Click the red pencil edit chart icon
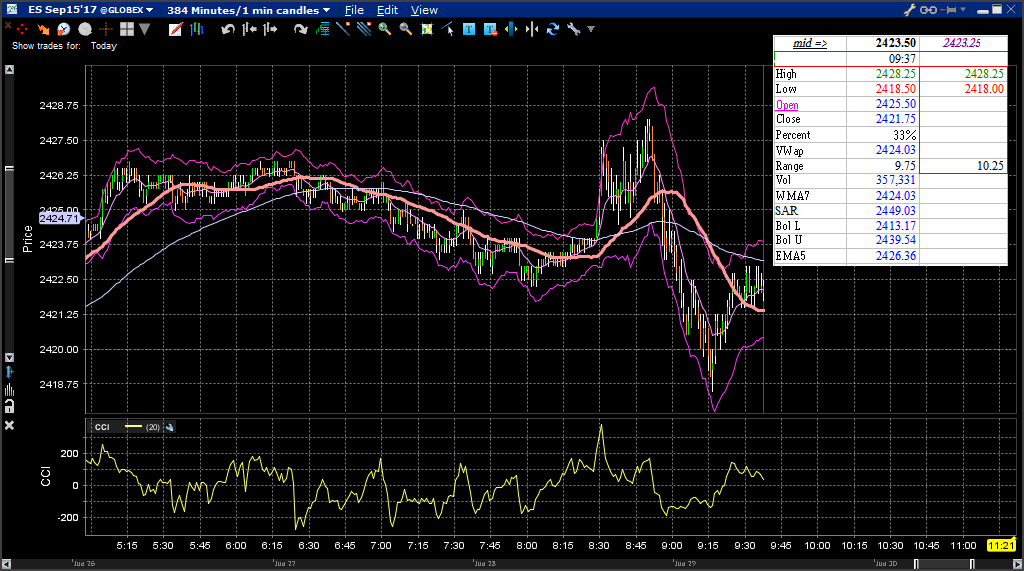Viewport: 1024px width, 571px height. (175, 29)
